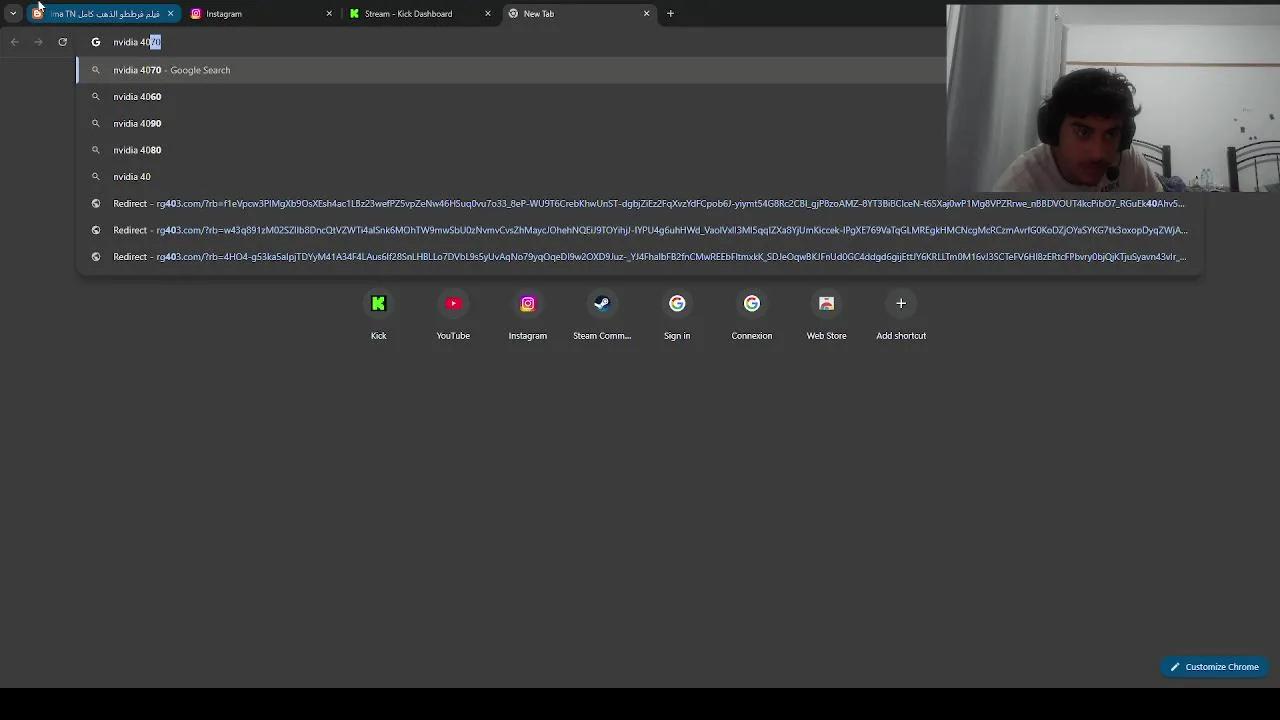The image size is (1280, 720).
Task: Open the YouTube shortcut
Action: point(453,314)
